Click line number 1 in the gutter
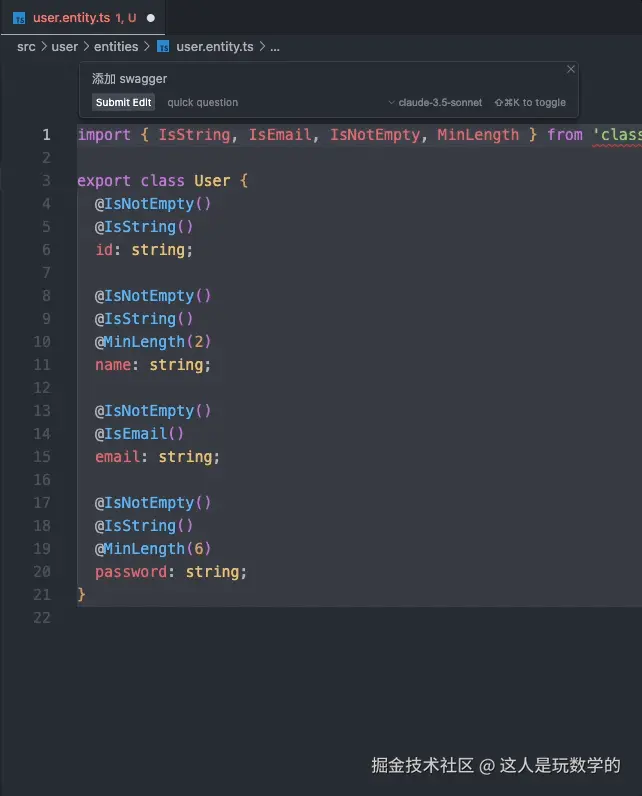The width and height of the screenshot is (642, 796). (x=46, y=135)
